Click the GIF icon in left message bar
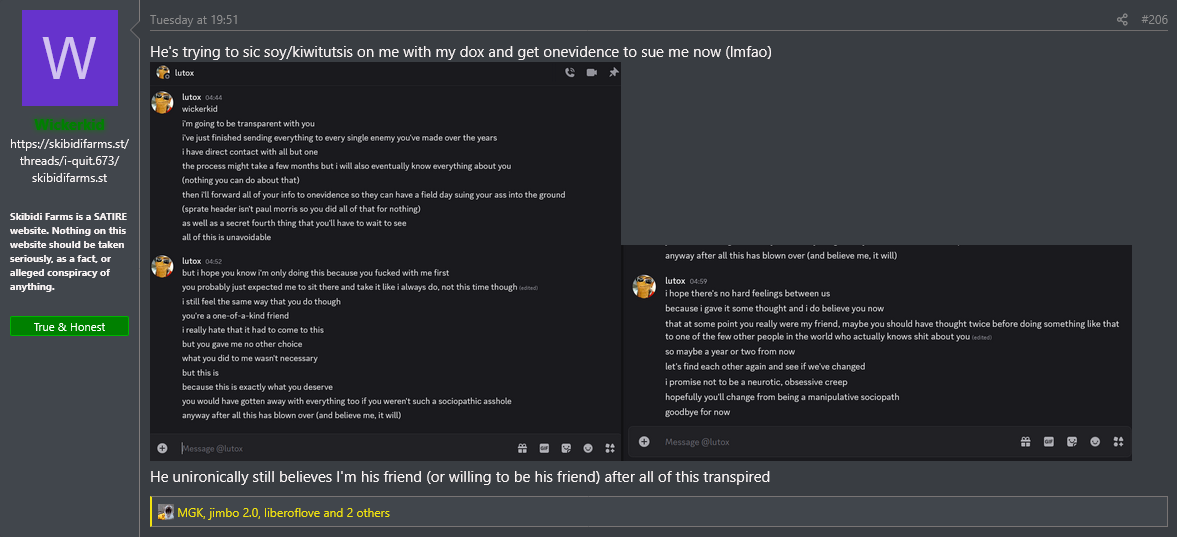 (x=545, y=448)
